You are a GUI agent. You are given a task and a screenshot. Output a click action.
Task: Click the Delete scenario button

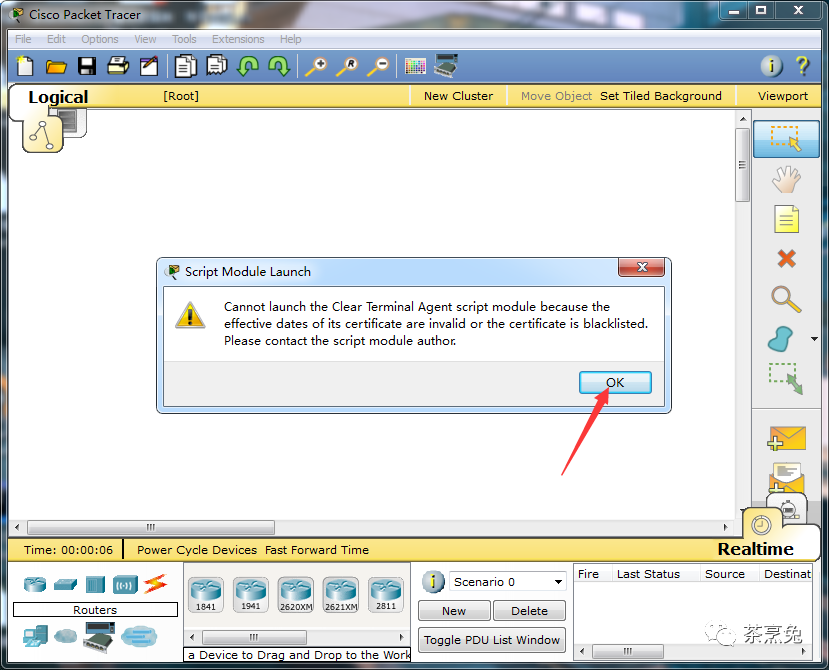click(529, 611)
